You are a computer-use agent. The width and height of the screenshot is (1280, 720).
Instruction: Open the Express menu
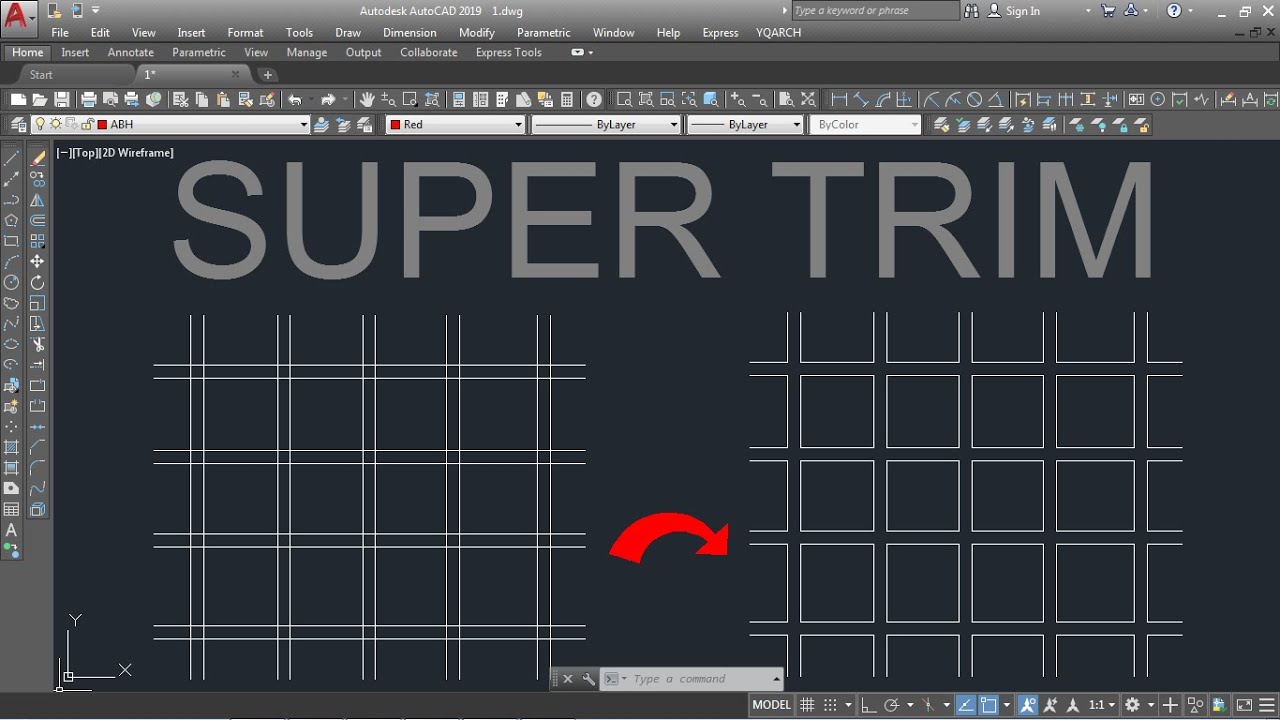click(x=720, y=32)
